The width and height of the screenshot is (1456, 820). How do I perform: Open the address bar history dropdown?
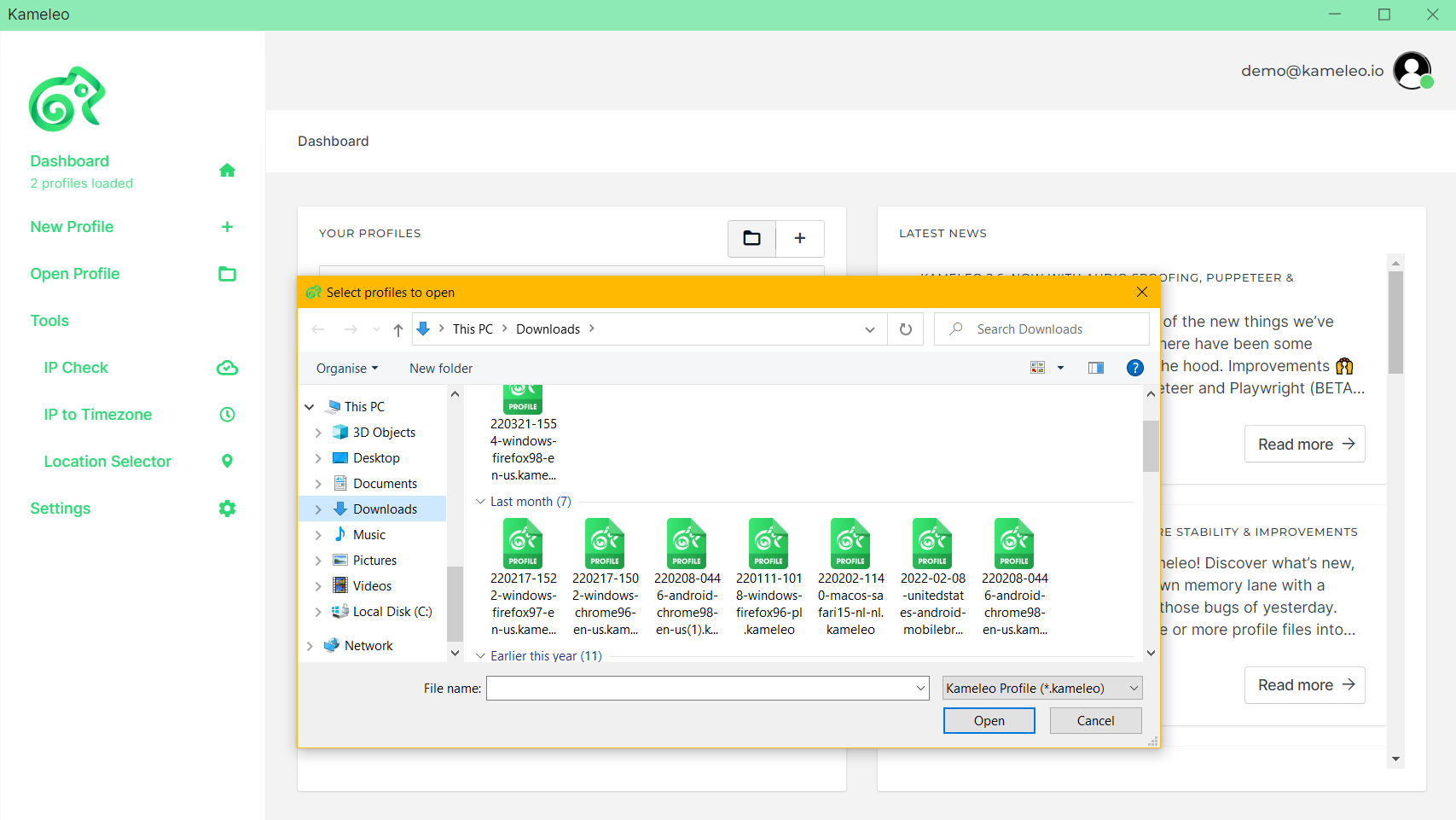coord(870,329)
